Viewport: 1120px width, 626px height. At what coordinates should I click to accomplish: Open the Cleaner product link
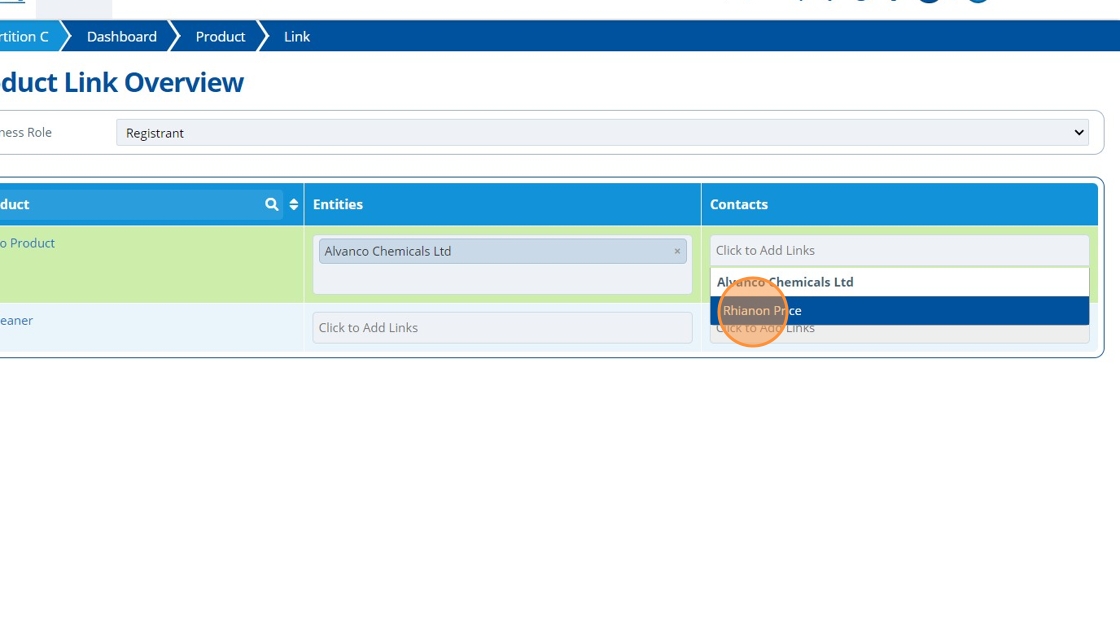point(16,320)
